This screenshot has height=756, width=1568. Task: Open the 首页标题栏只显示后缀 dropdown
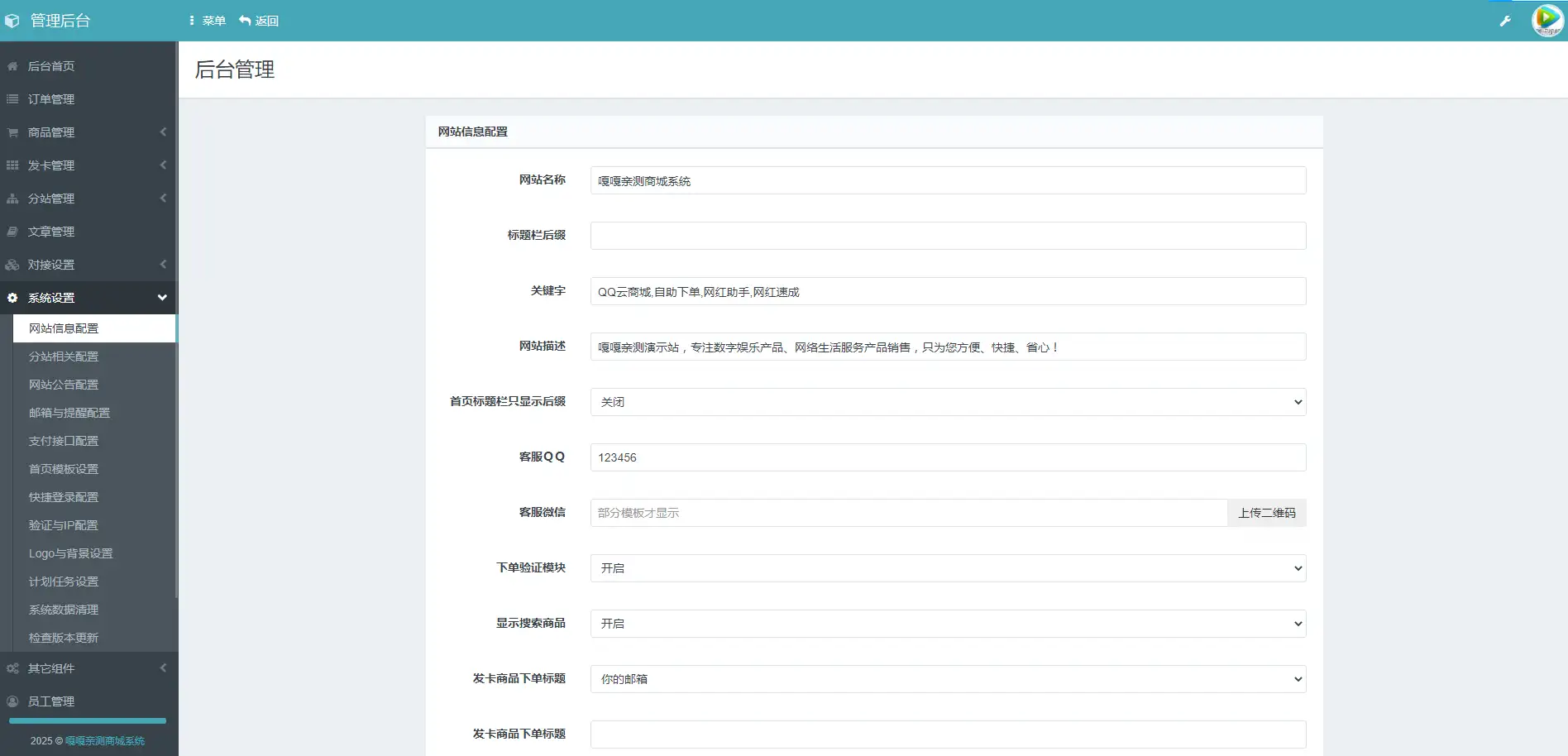click(x=947, y=402)
